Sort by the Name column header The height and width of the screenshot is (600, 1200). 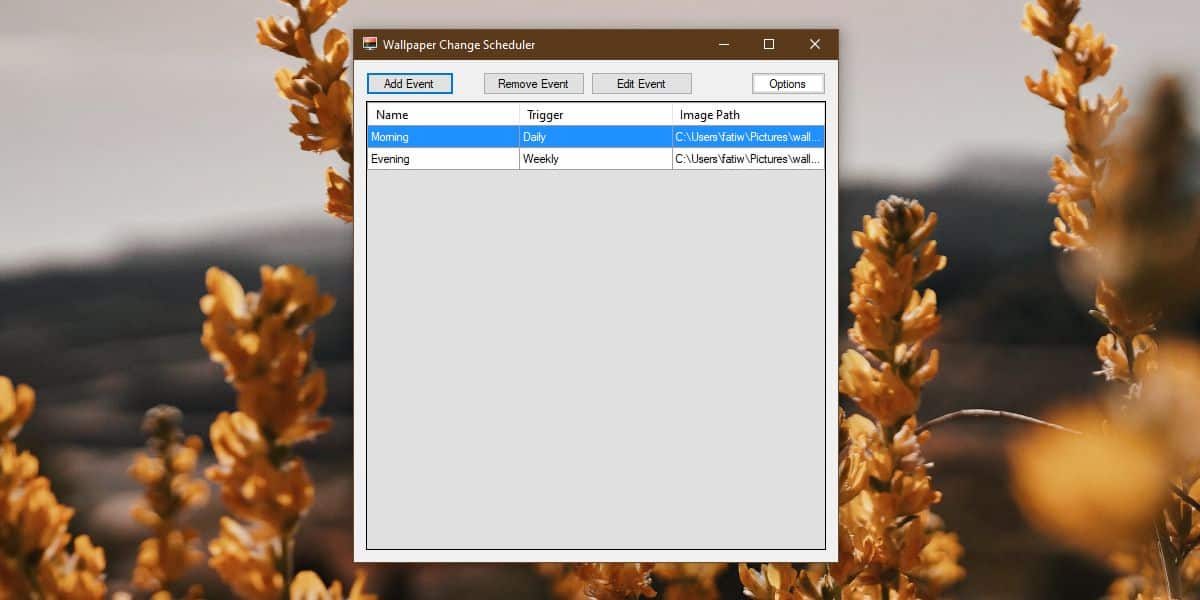(x=443, y=115)
